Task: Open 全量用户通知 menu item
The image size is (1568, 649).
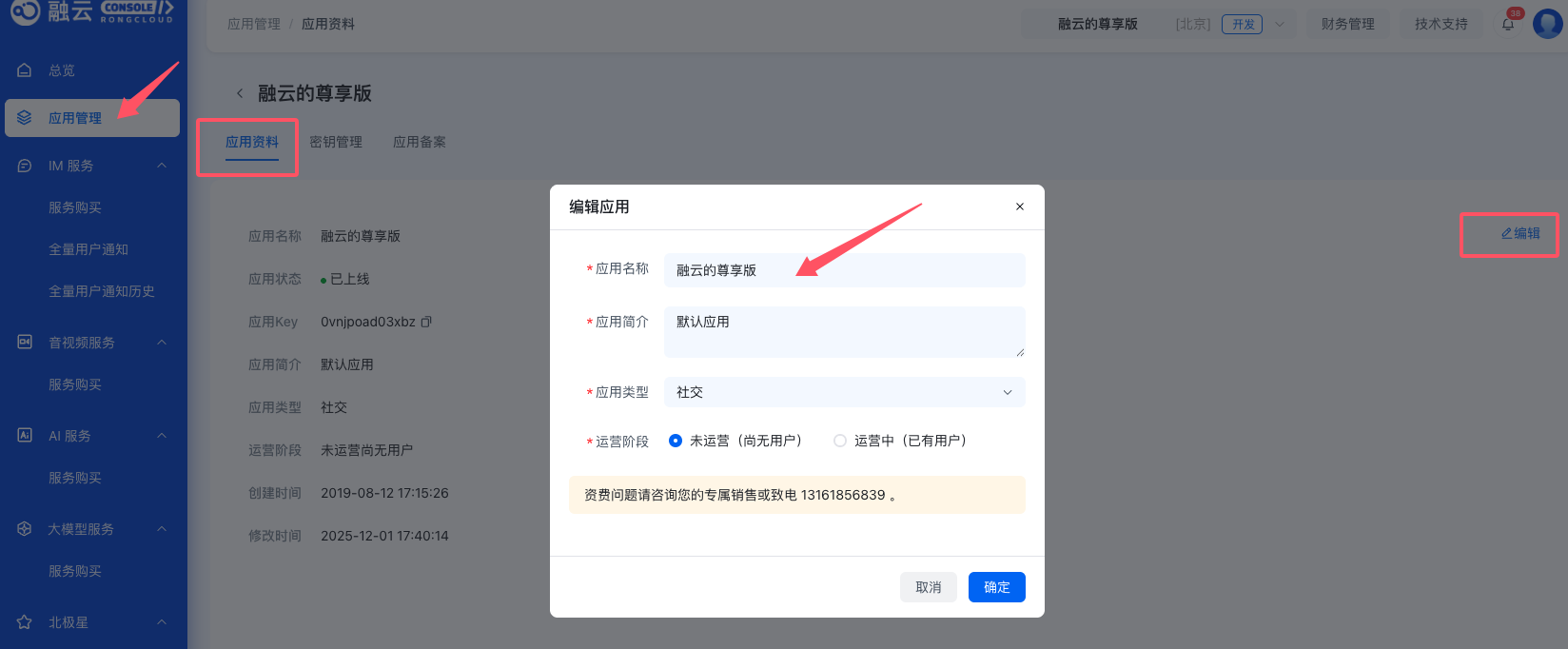Action: [88, 249]
